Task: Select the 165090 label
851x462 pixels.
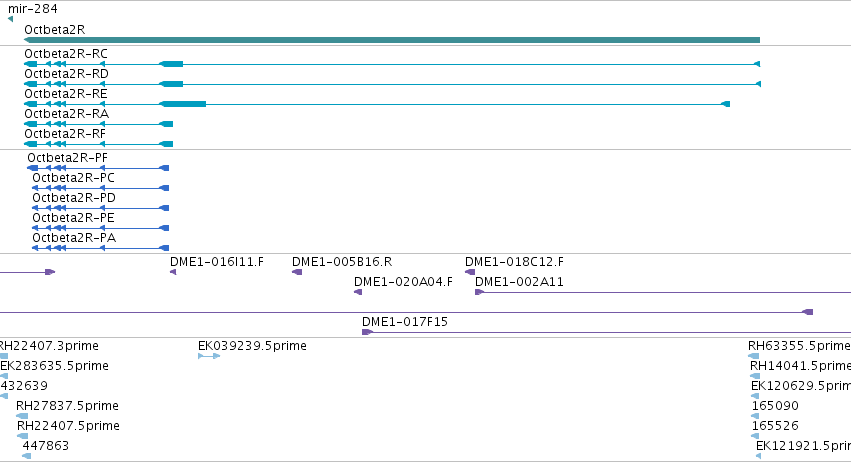Action: (775, 406)
